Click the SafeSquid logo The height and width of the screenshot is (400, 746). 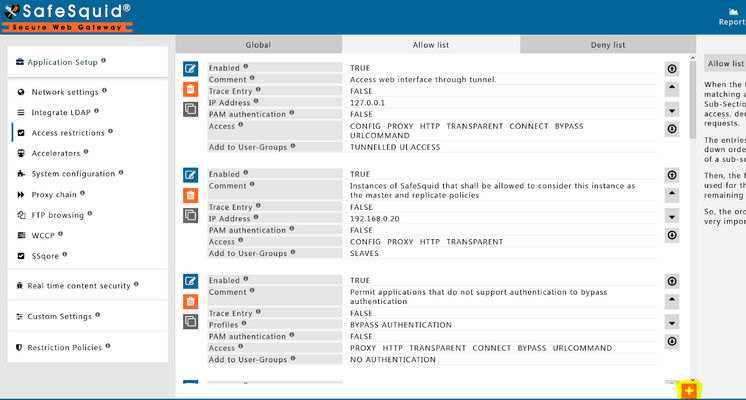click(67, 18)
